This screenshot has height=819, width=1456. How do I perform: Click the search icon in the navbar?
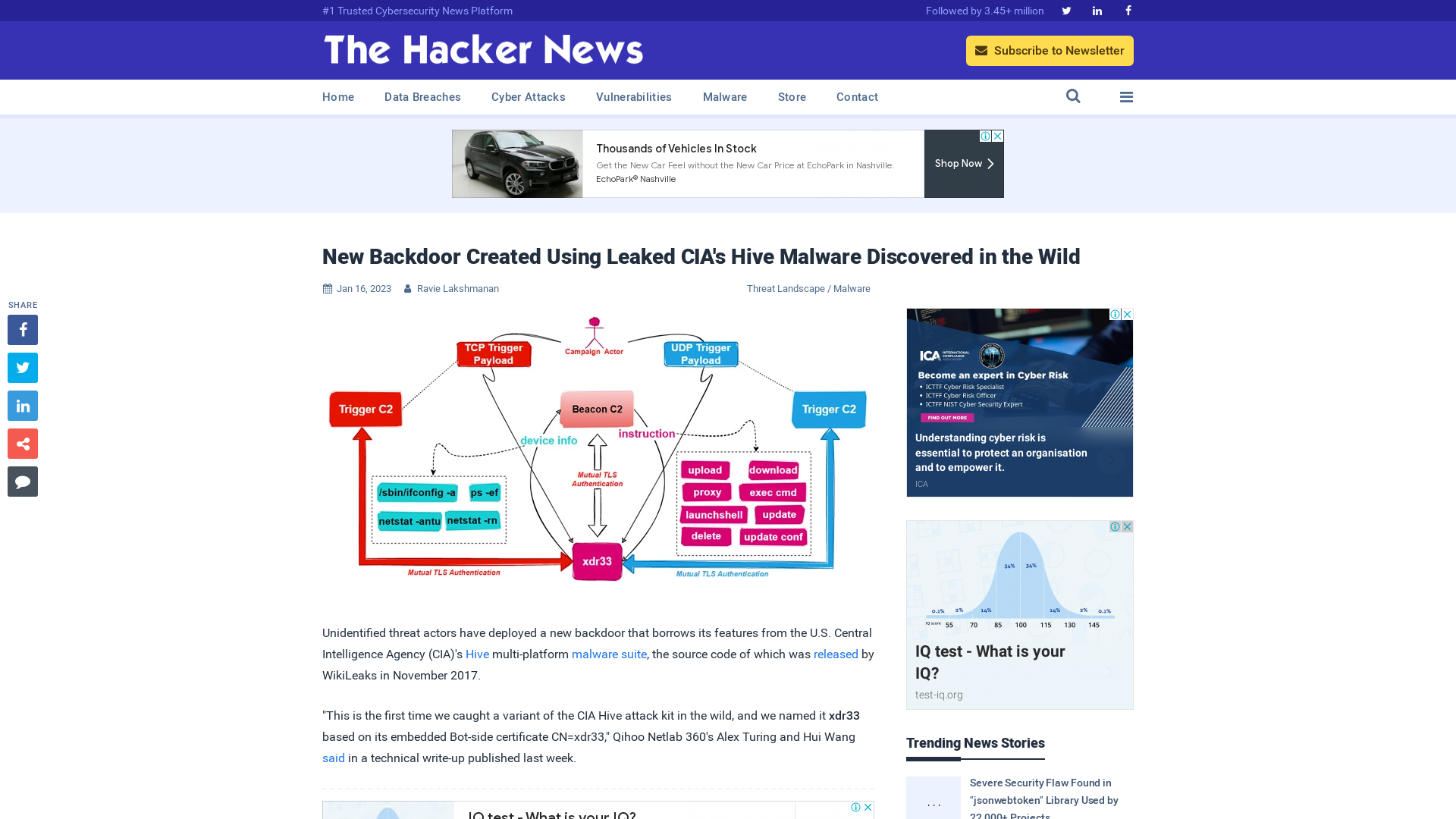(1073, 96)
